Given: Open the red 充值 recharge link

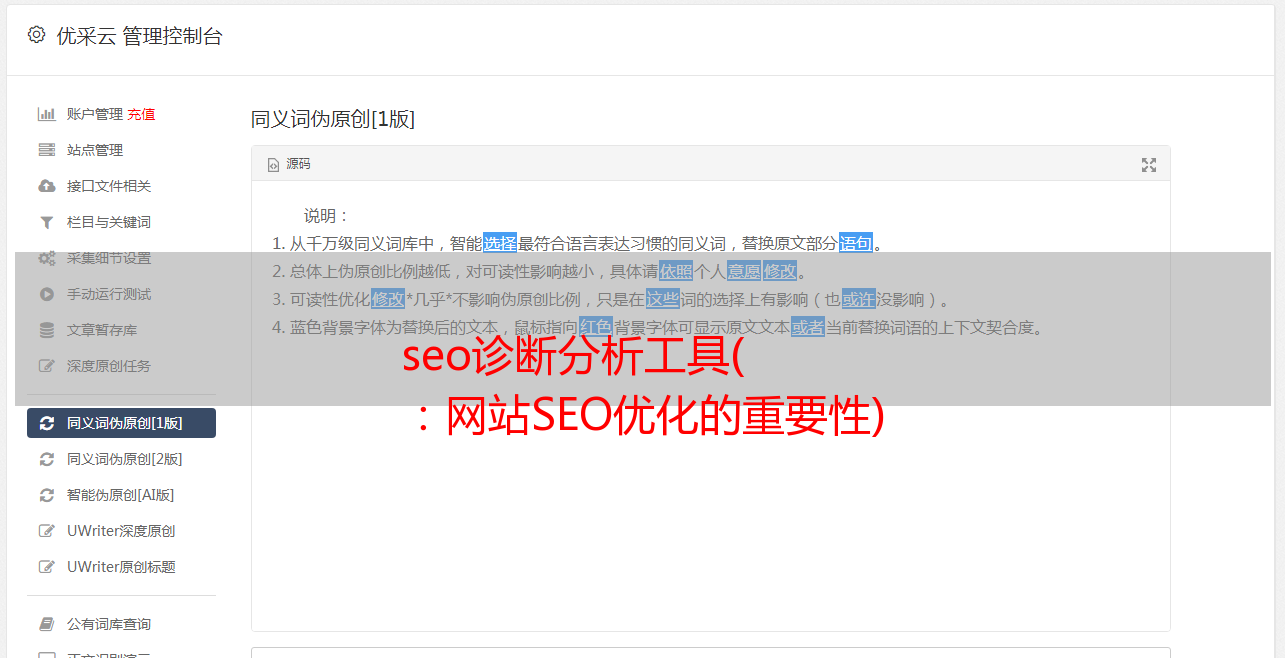Looking at the screenshot, I should [141, 114].
